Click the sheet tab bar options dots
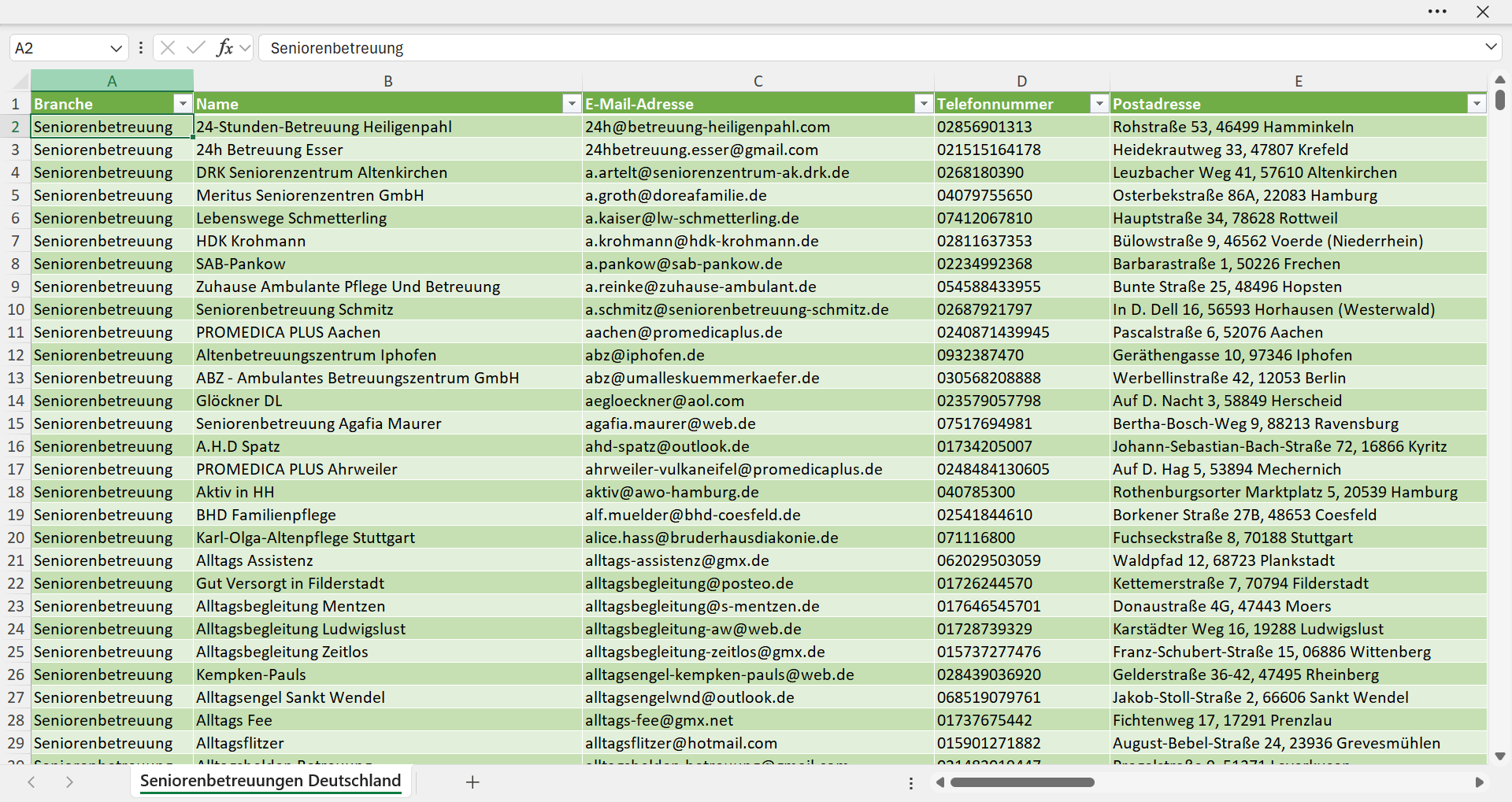 [911, 783]
